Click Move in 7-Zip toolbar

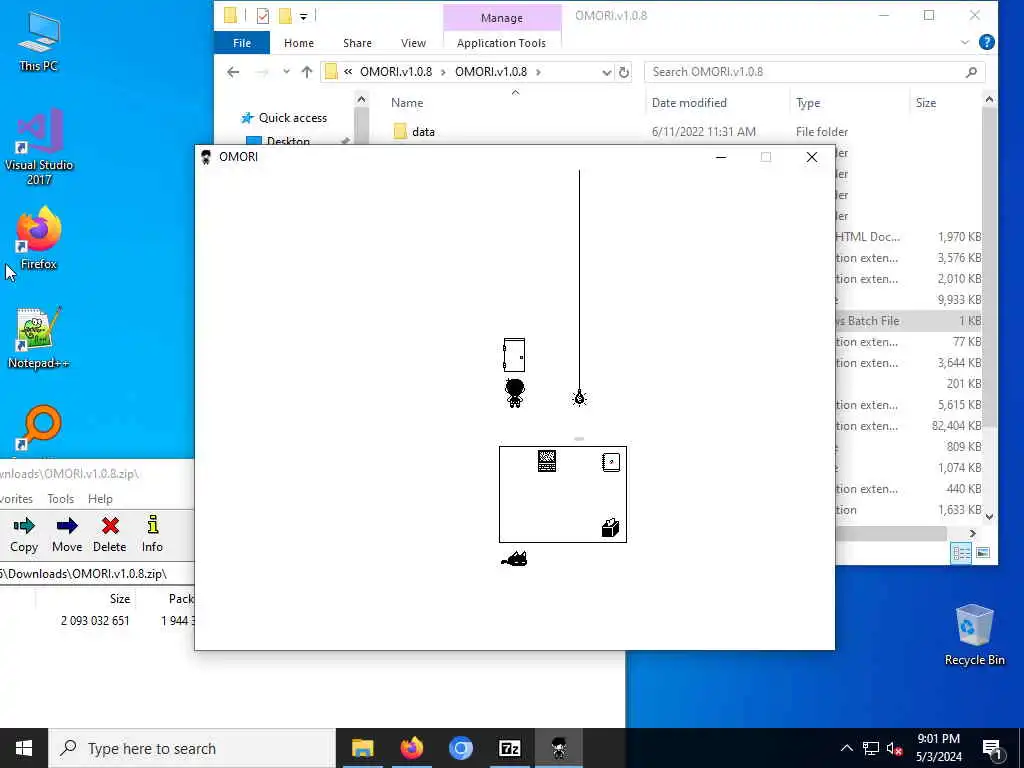[x=67, y=535]
